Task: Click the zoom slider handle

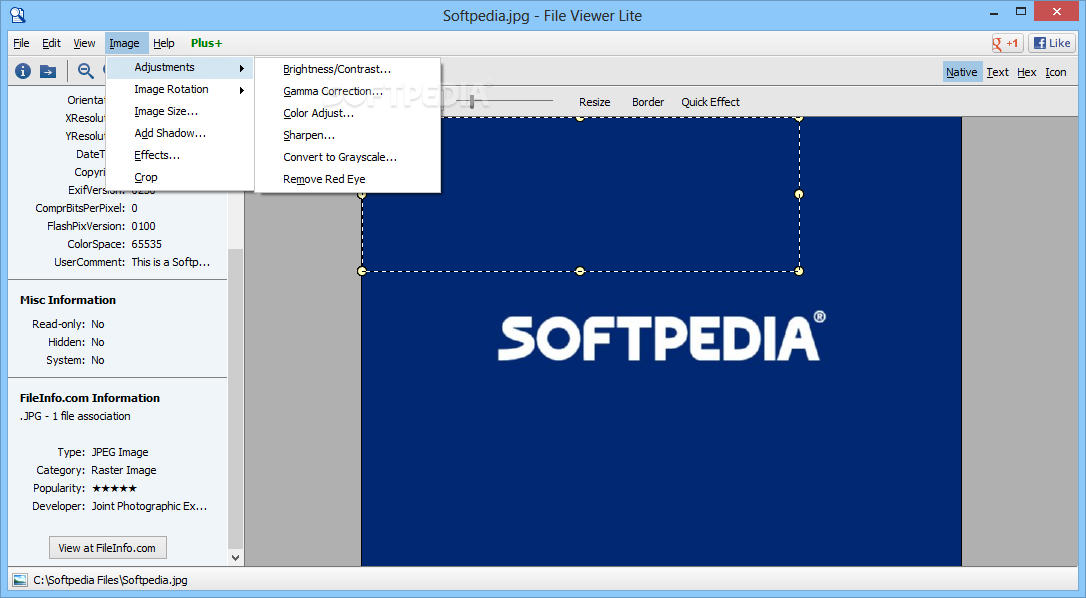Action: [472, 102]
